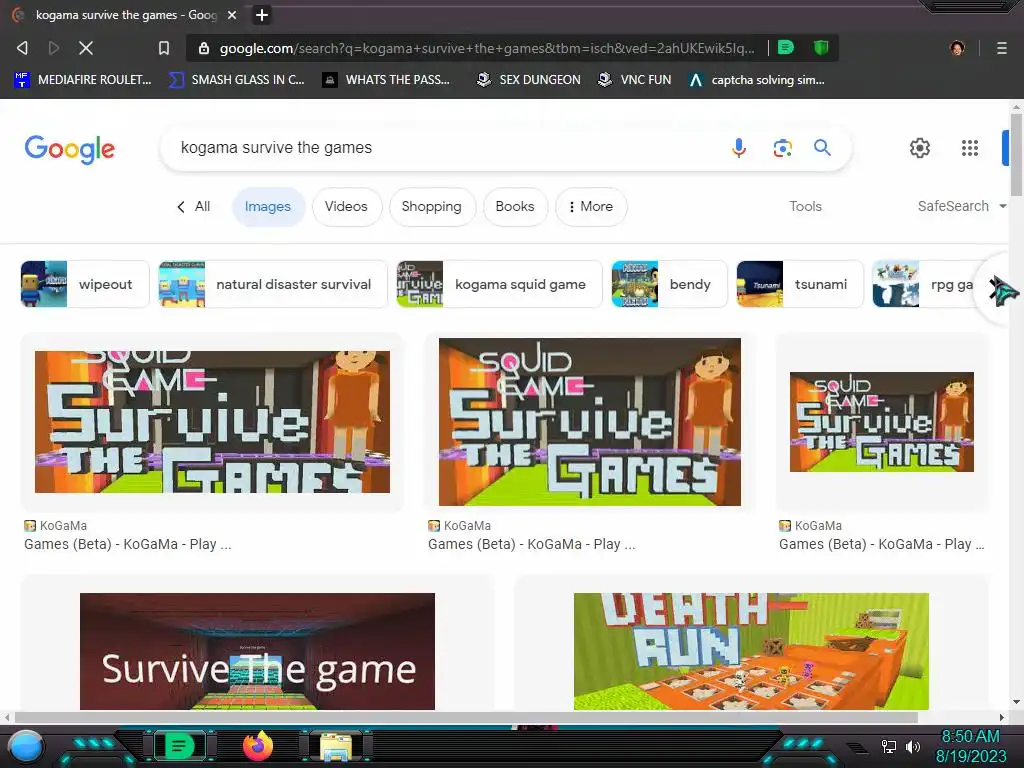The image size is (1024, 768).
Task: Open middle Games (Beta) - KoGaMa - Play link
Action: click(x=532, y=544)
